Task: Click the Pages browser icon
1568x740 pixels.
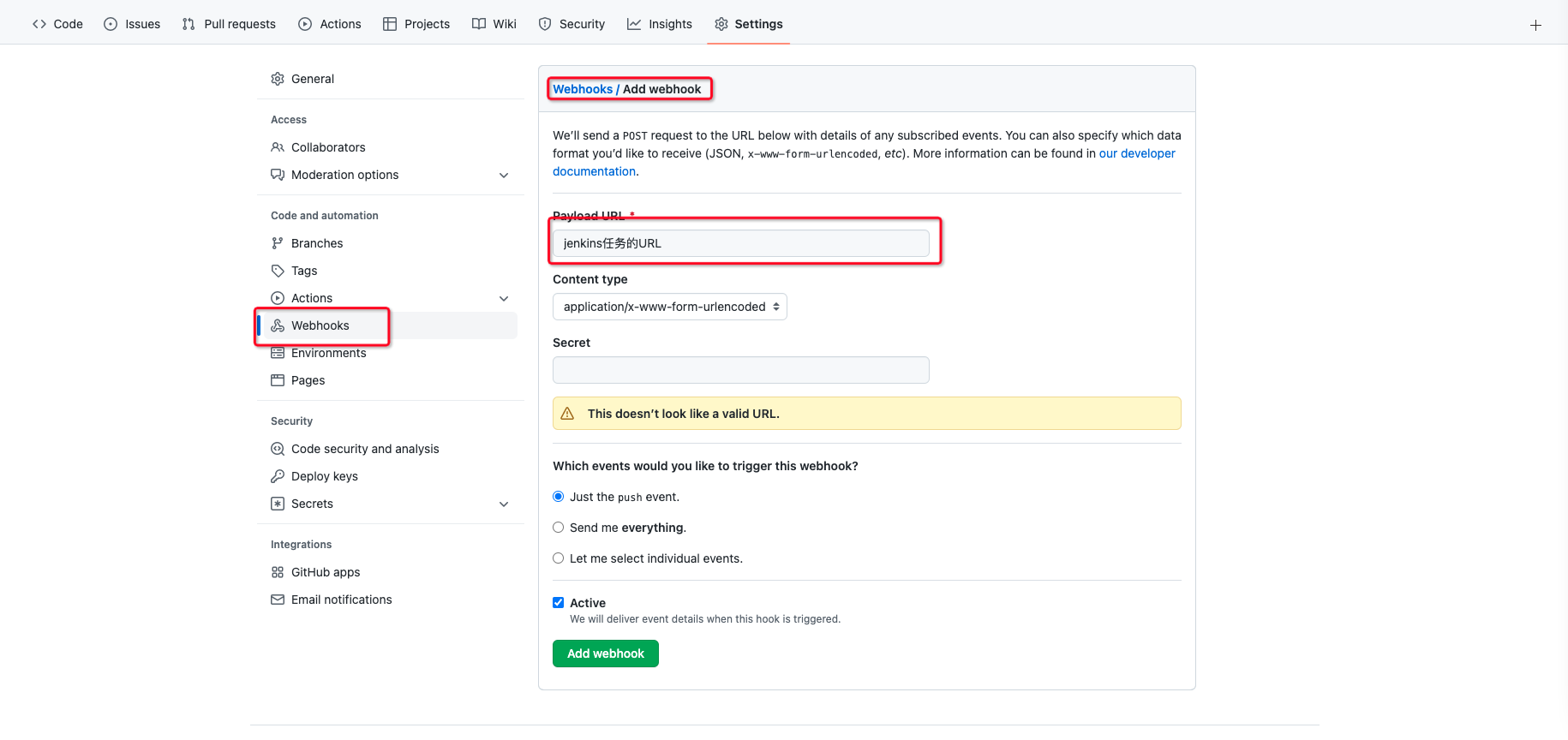Action: click(278, 380)
